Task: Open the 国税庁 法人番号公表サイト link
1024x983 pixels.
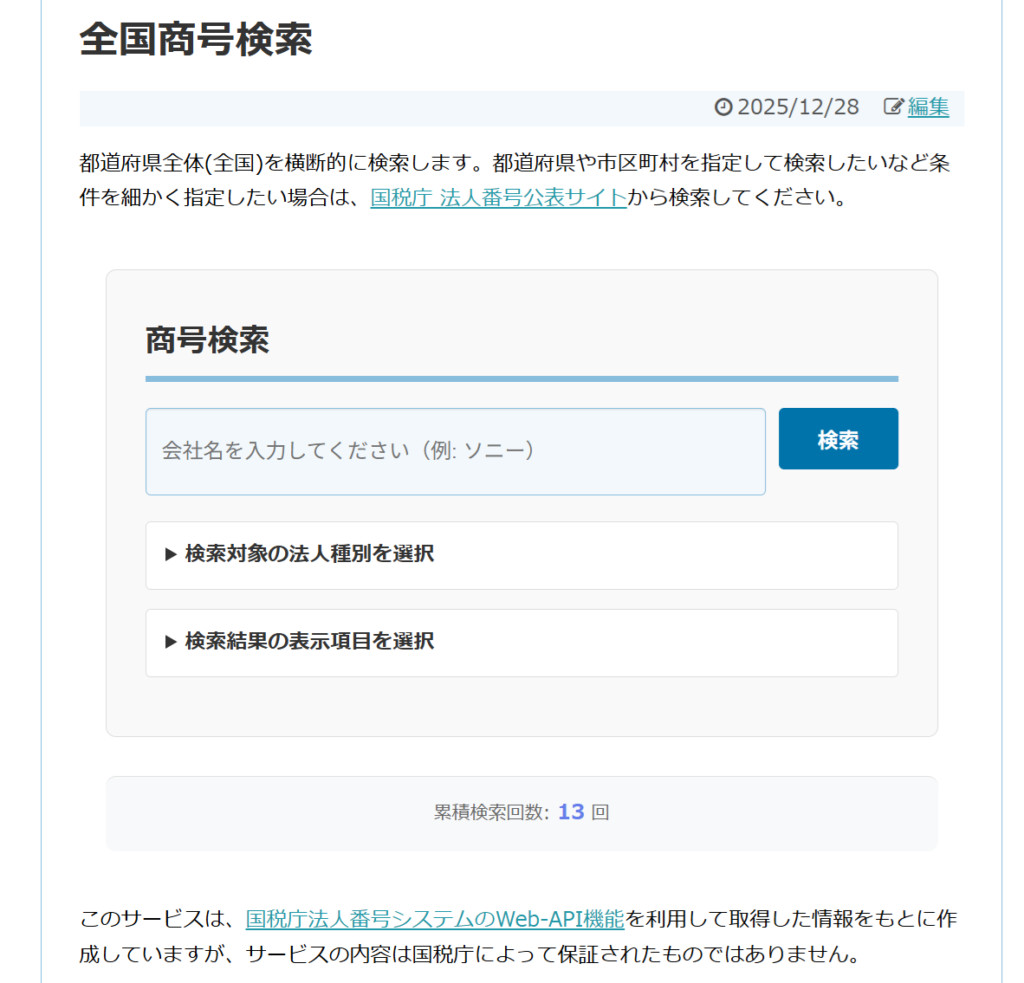Action: click(x=498, y=197)
